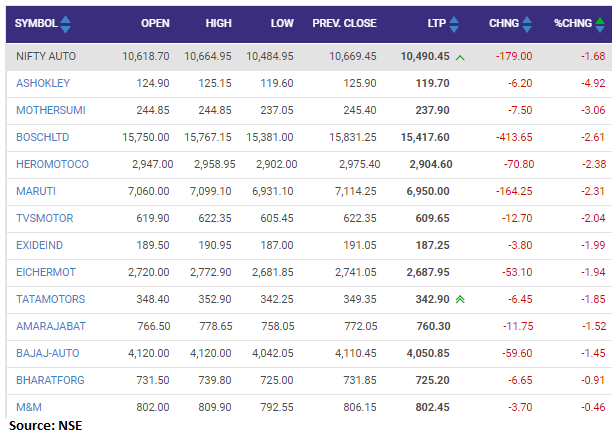Click green up caret in NIFTY AUTO row
The height and width of the screenshot is (439, 612).
[460, 57]
